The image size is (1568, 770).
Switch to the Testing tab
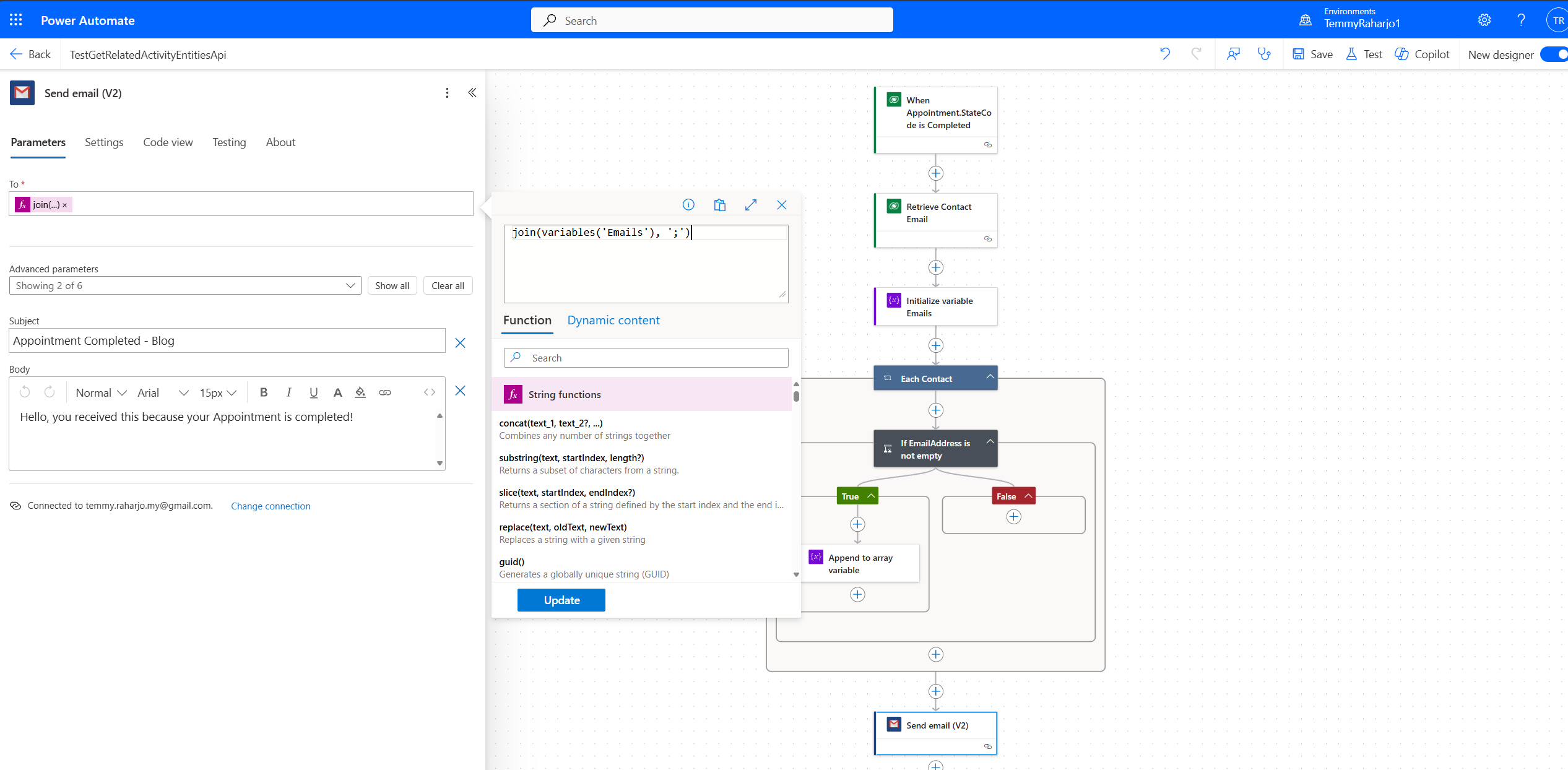pyautogui.click(x=229, y=142)
